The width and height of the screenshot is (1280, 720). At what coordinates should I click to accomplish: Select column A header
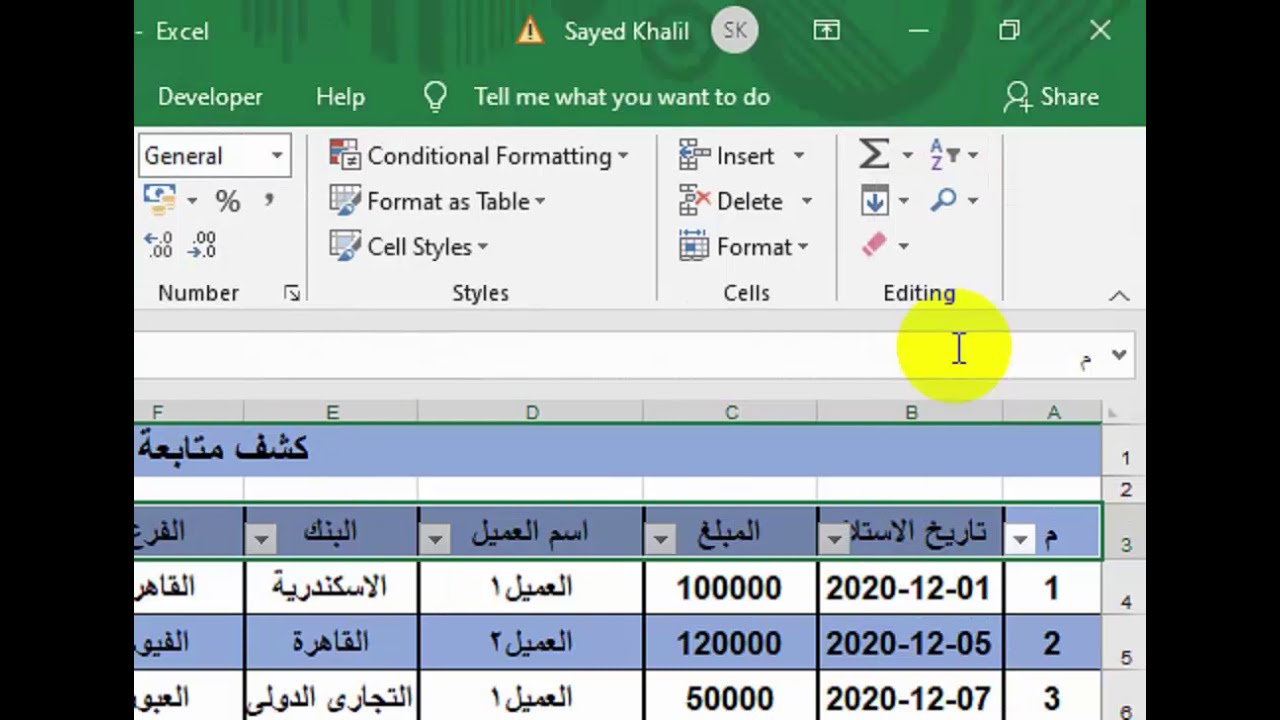pos(1053,412)
